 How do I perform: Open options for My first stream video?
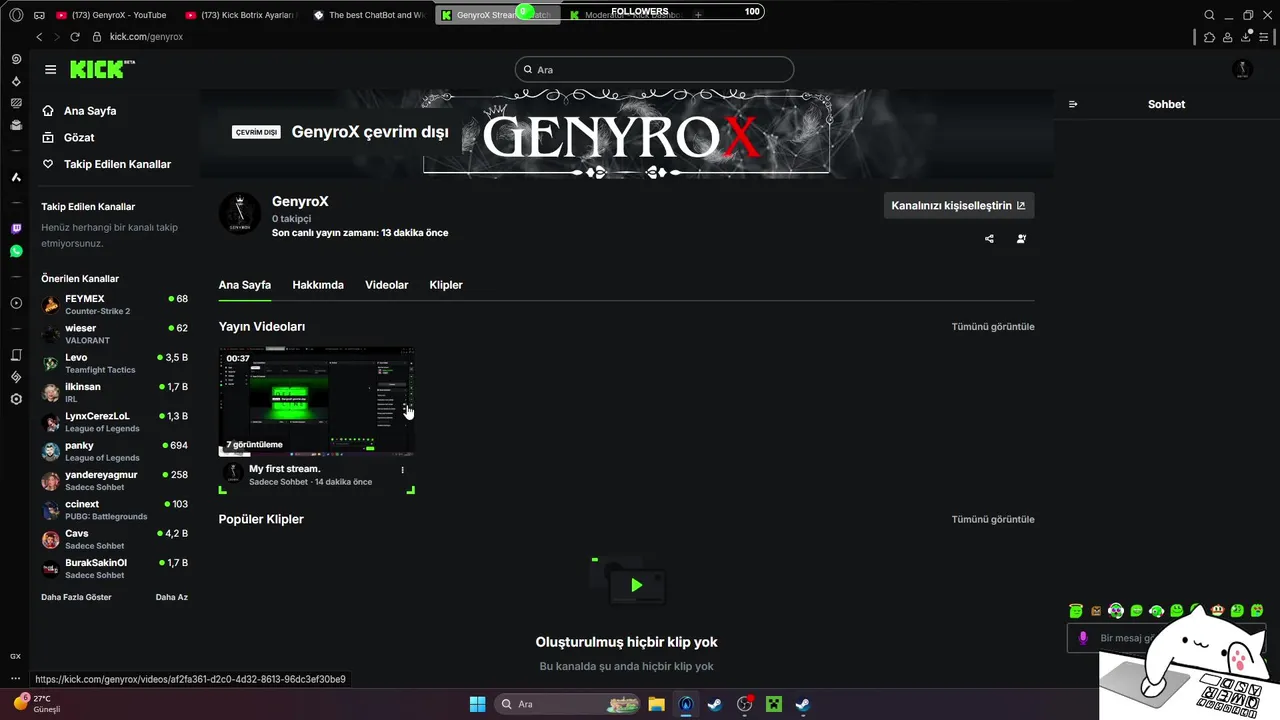pos(403,470)
